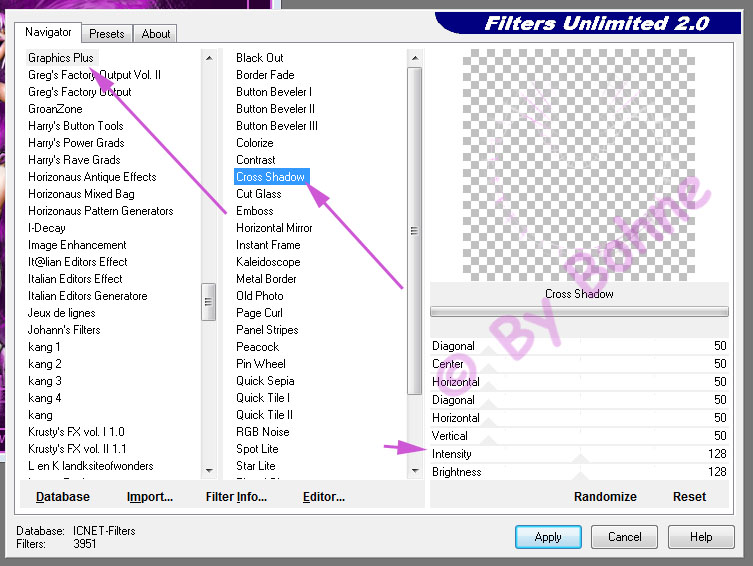Adjust the Intensity slider
Screen dimensions: 753x566
point(580,454)
